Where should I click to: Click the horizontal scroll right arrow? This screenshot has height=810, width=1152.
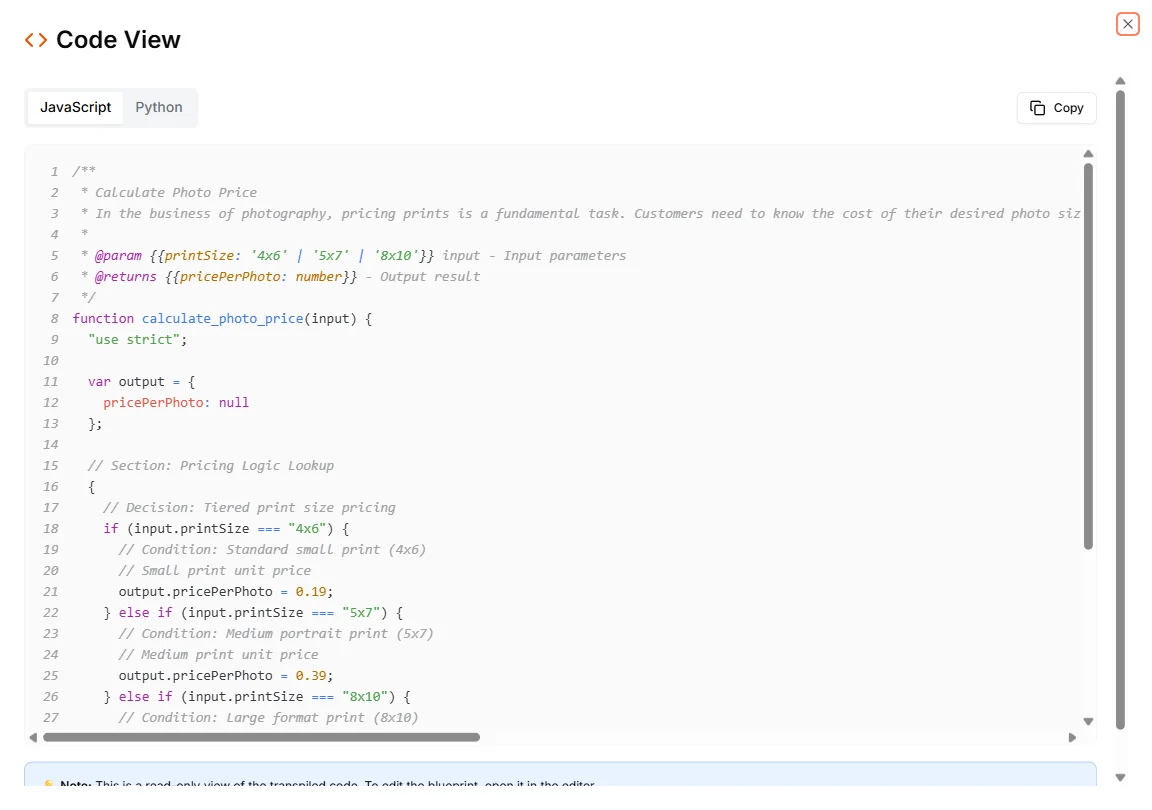point(1072,737)
